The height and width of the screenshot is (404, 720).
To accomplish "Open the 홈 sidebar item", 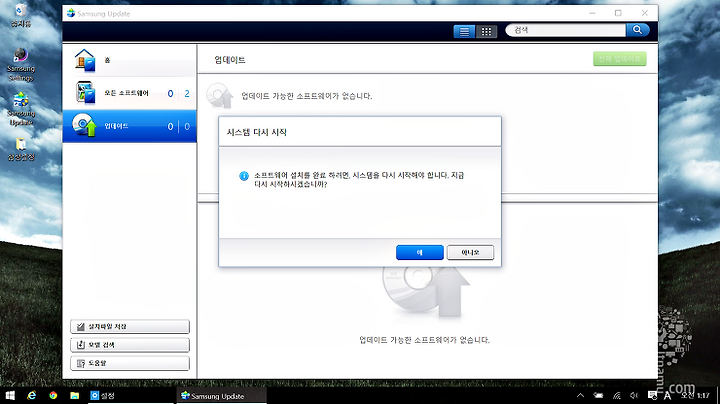I will (129, 60).
